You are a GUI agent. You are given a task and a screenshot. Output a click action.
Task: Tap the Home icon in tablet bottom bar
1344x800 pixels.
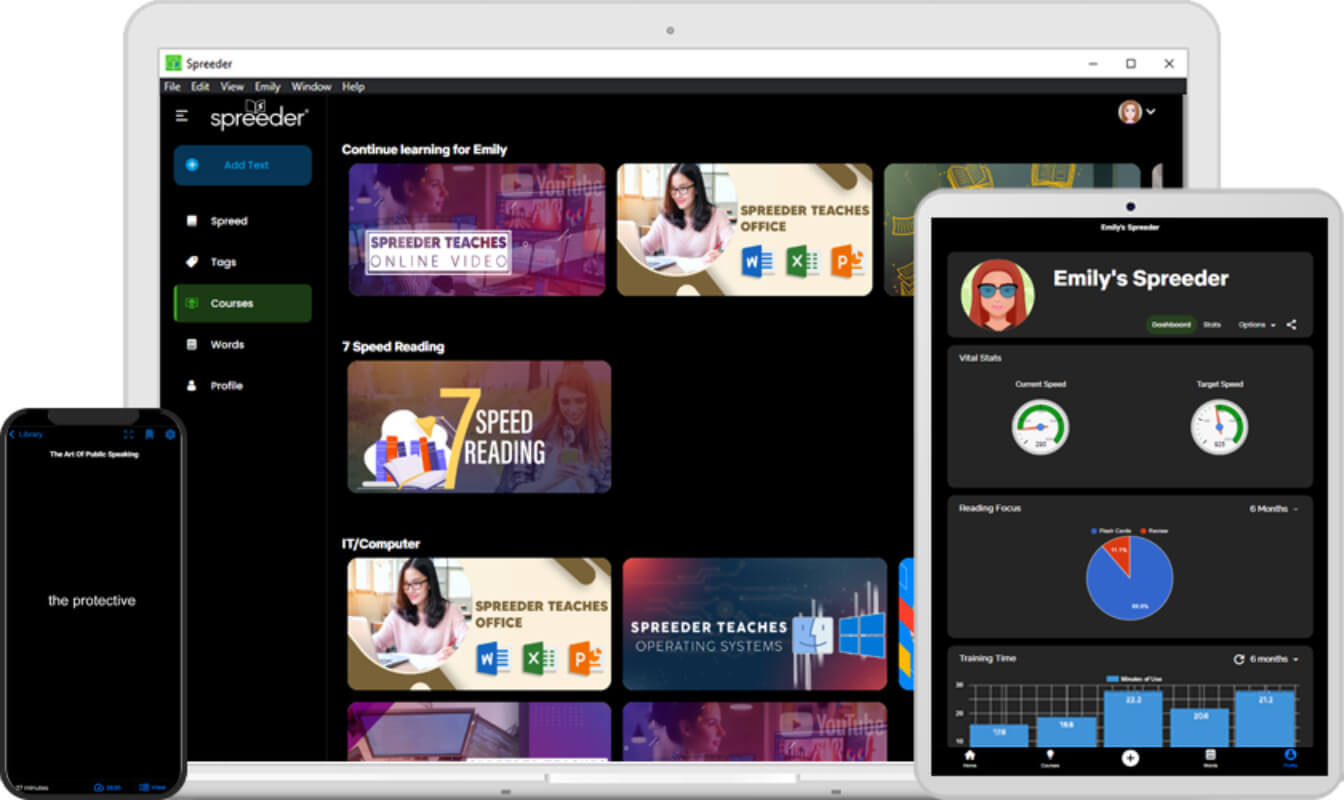[x=969, y=754]
